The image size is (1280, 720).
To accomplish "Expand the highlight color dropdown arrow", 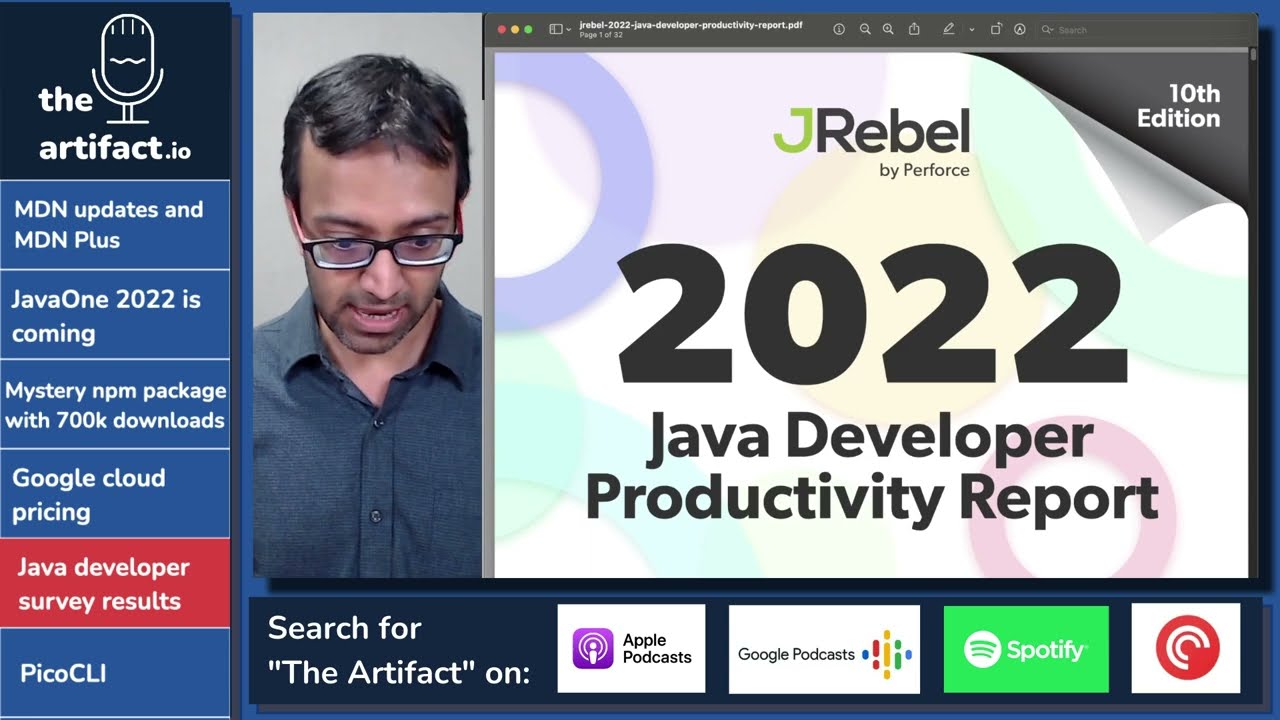I will (x=972, y=30).
